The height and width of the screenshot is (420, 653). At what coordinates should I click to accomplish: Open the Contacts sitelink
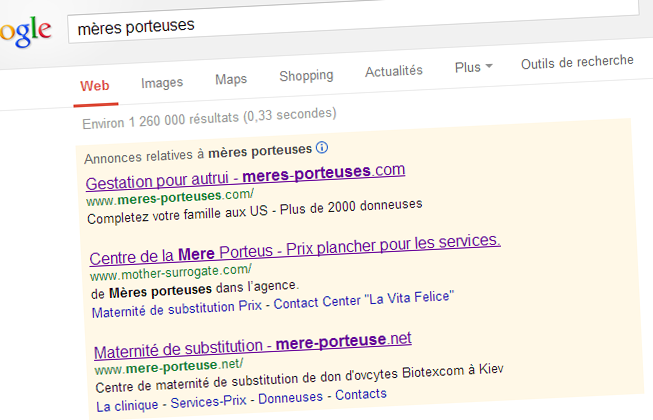(x=360, y=394)
